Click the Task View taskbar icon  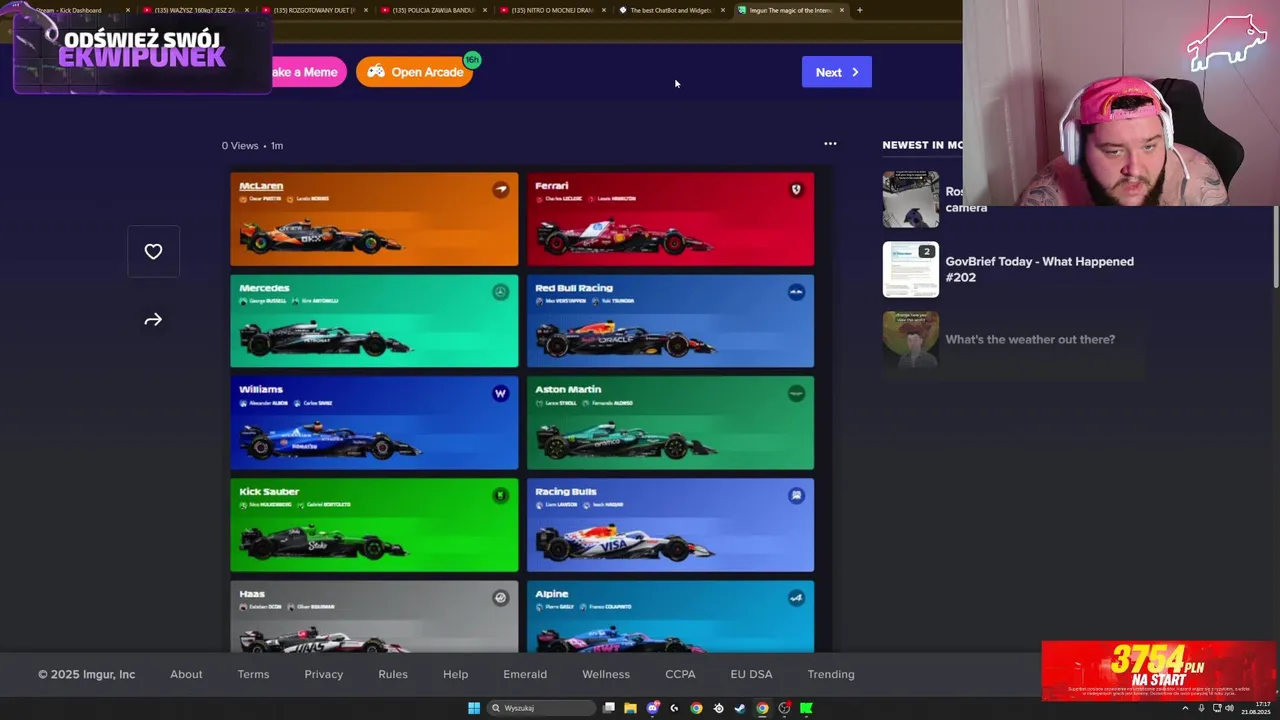[608, 708]
